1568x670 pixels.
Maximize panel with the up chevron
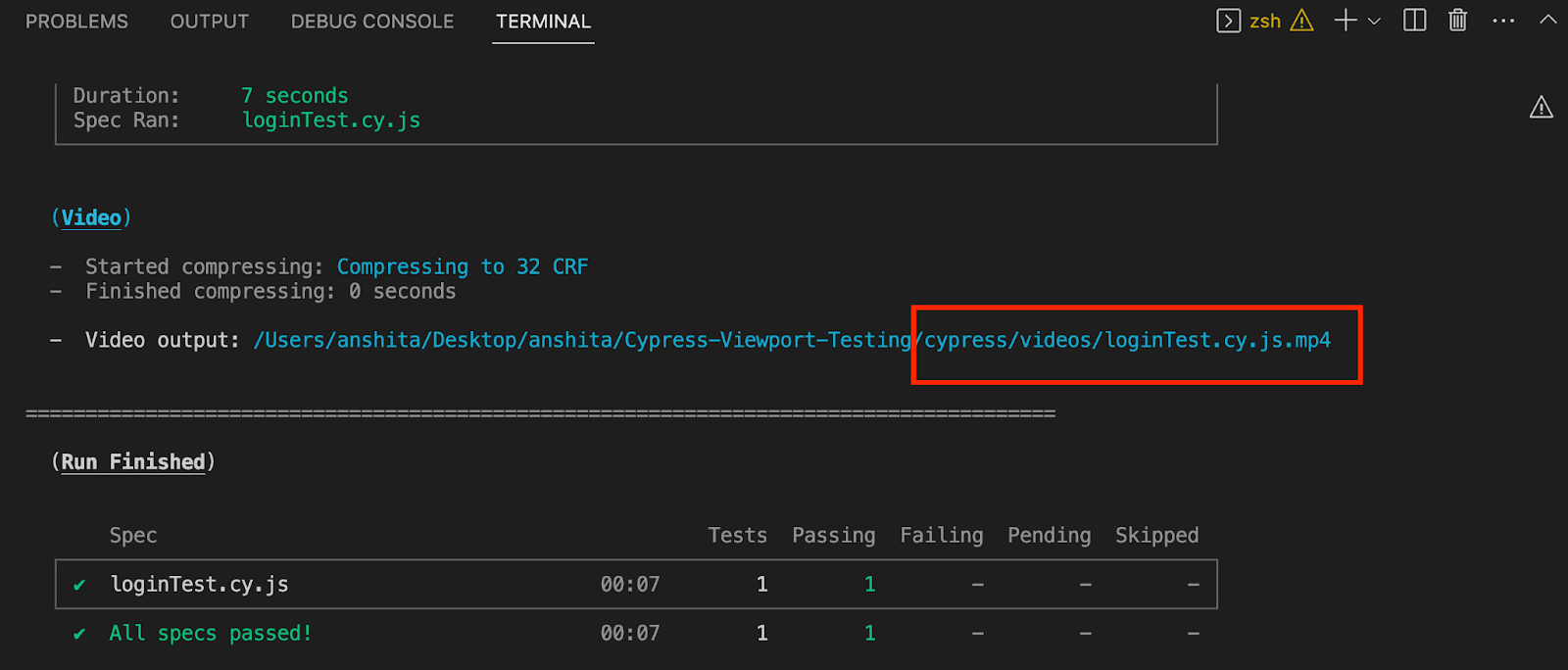1548,20
